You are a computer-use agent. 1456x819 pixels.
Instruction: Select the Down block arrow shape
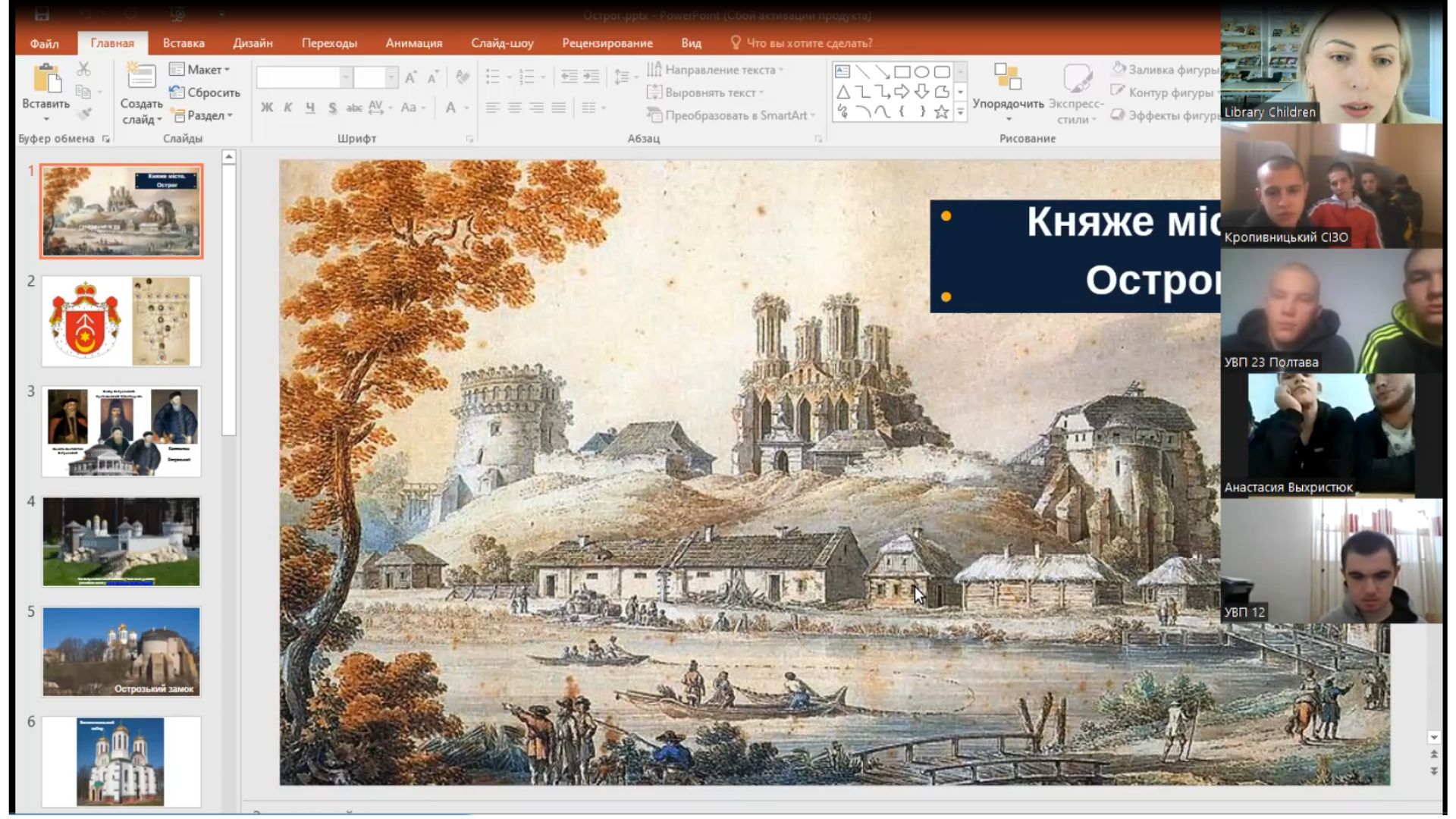pos(921,93)
